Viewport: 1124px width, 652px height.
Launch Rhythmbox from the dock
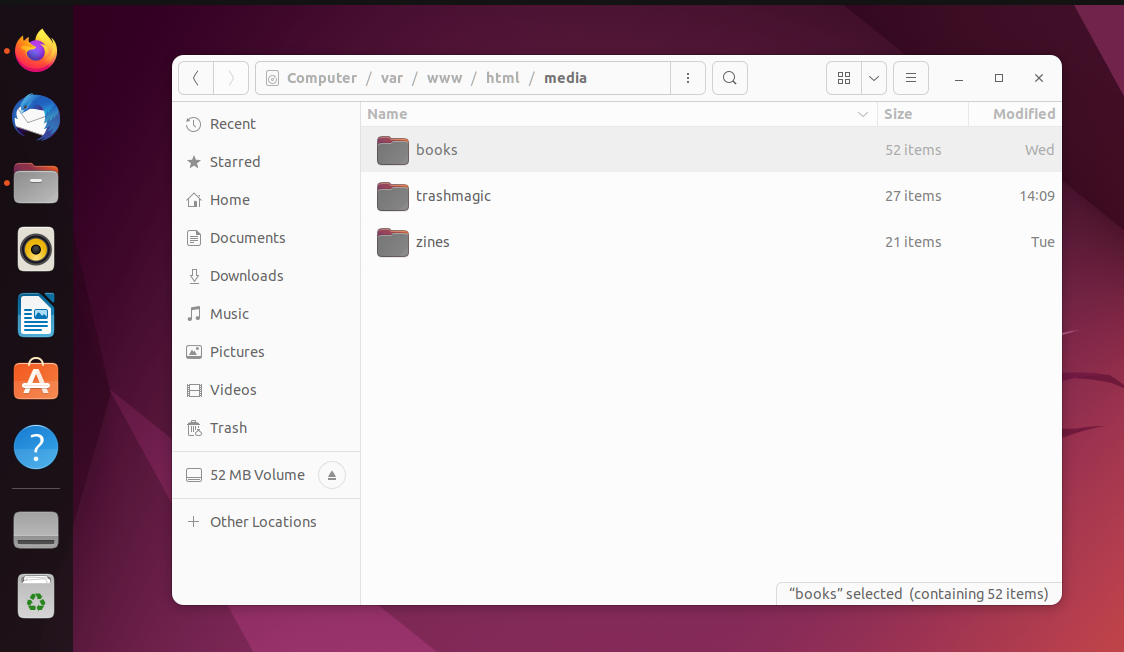click(x=36, y=249)
